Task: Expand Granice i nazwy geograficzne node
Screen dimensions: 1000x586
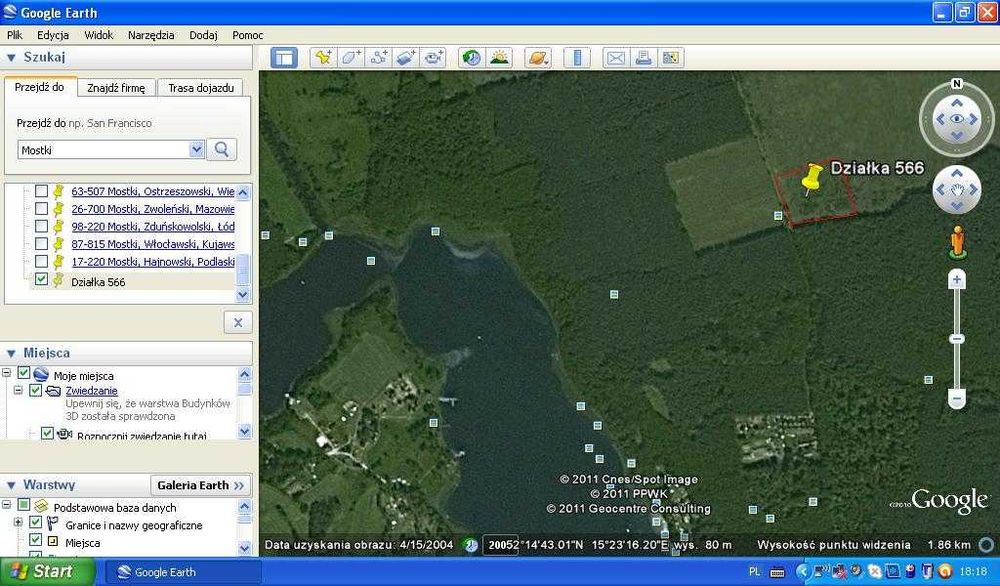Action: click(x=18, y=522)
